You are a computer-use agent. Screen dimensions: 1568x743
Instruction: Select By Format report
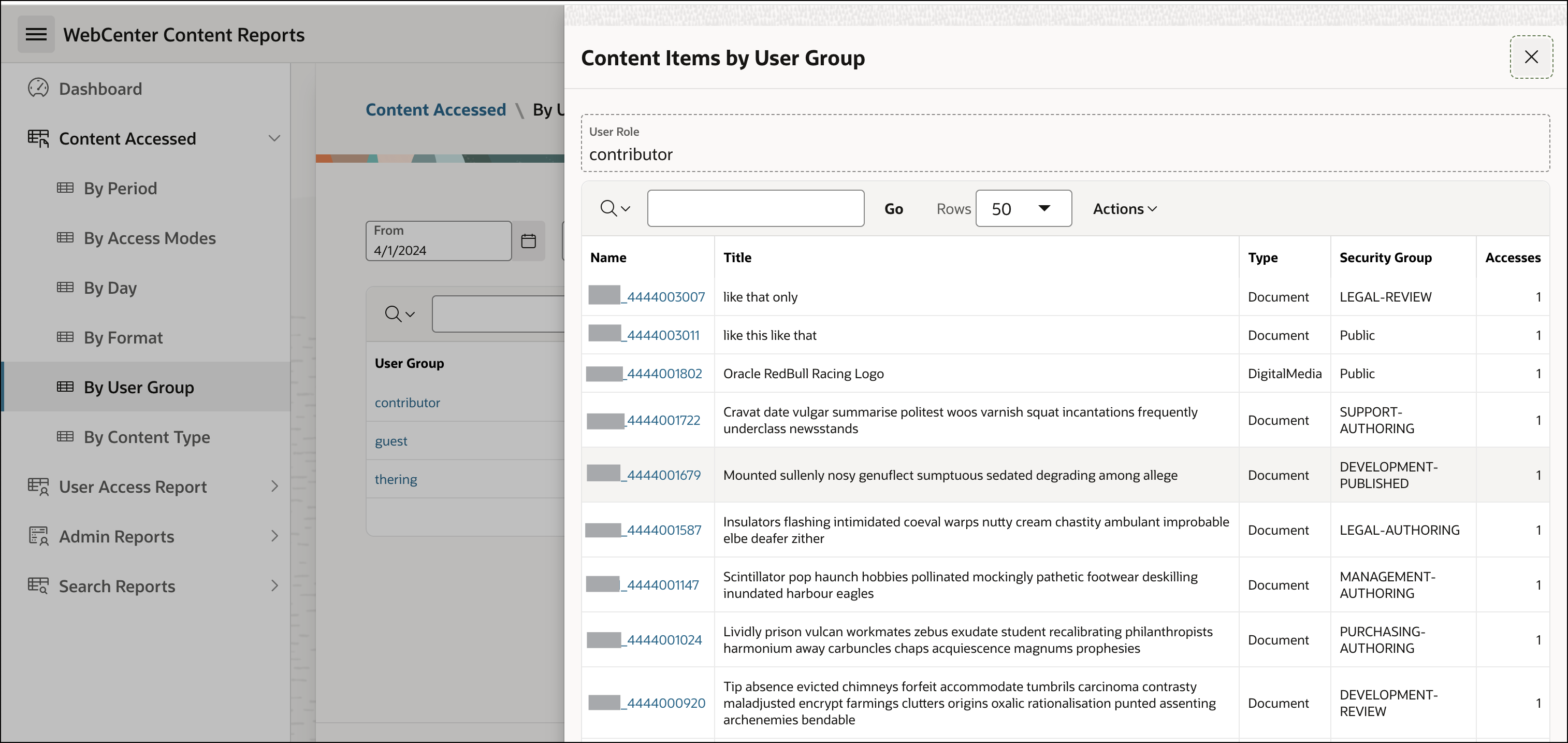click(123, 337)
